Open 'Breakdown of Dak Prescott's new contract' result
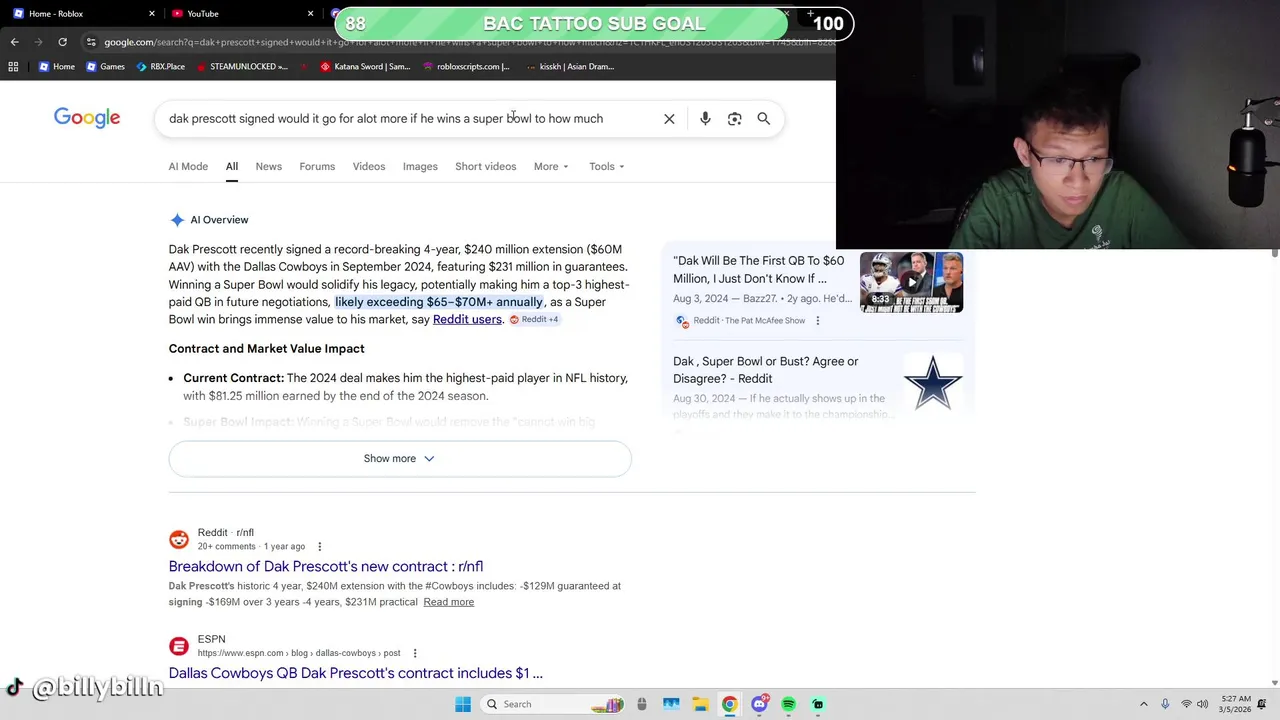This screenshot has width=1280, height=720. [x=326, y=566]
